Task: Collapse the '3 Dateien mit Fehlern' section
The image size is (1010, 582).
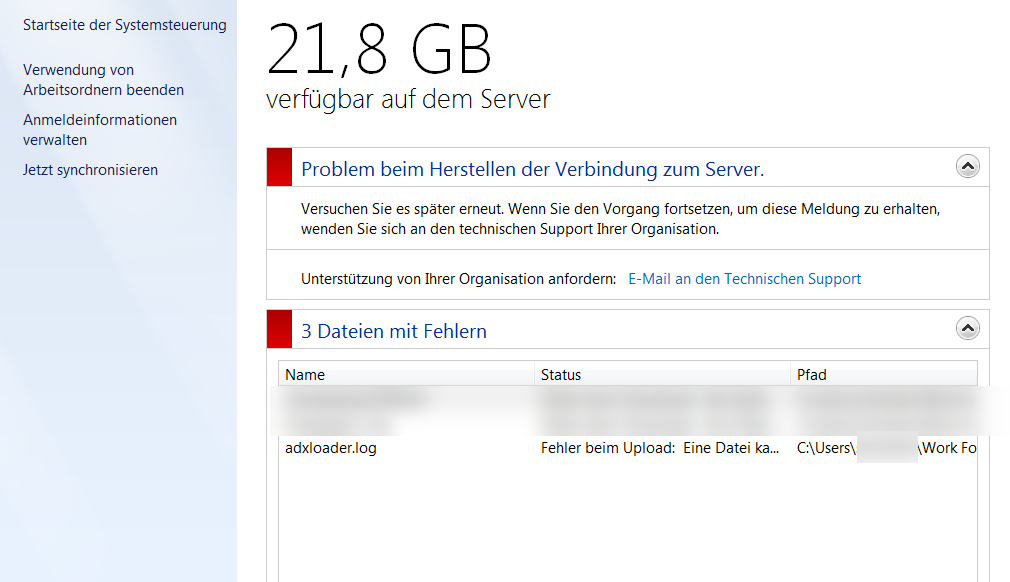Action: pos(967,328)
